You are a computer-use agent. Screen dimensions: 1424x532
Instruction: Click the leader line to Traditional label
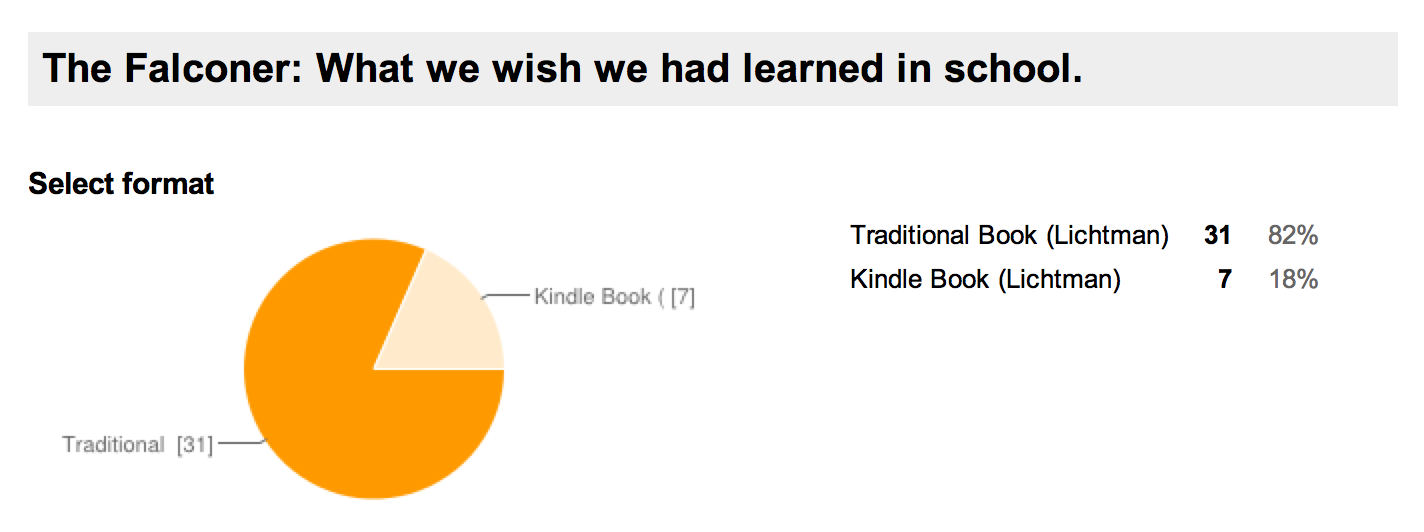click(x=238, y=444)
